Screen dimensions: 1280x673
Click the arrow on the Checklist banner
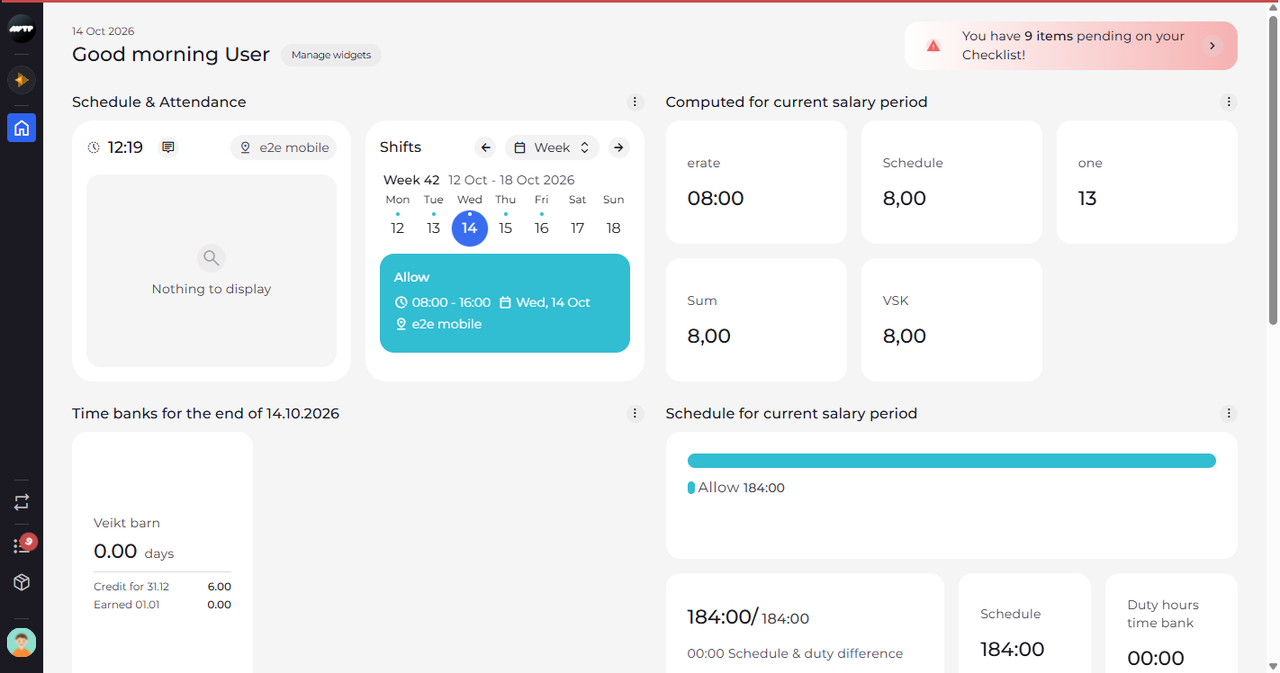[x=1212, y=46]
